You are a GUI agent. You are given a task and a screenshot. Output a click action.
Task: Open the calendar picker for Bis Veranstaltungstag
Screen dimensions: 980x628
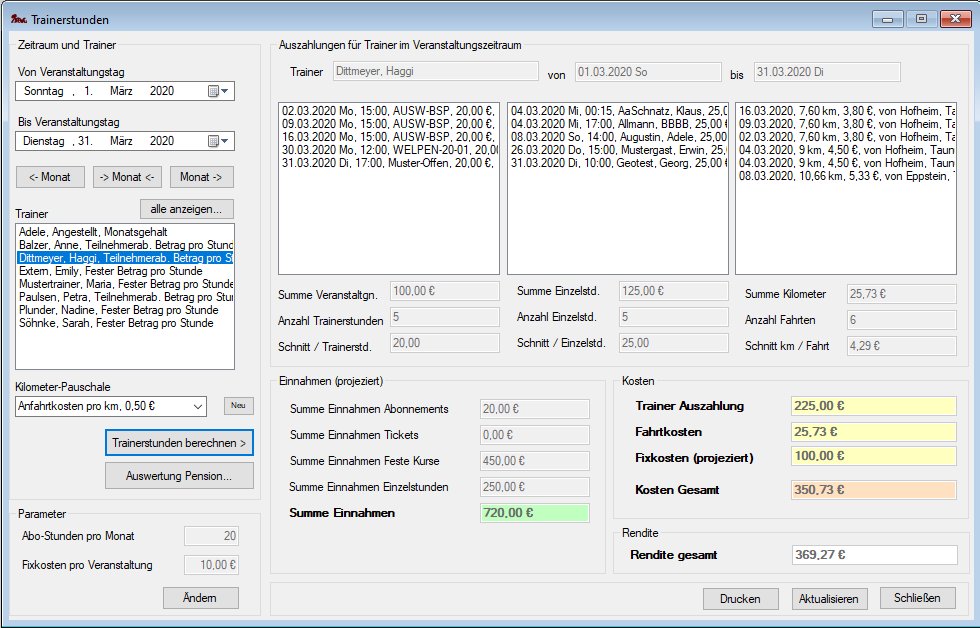tap(218, 141)
